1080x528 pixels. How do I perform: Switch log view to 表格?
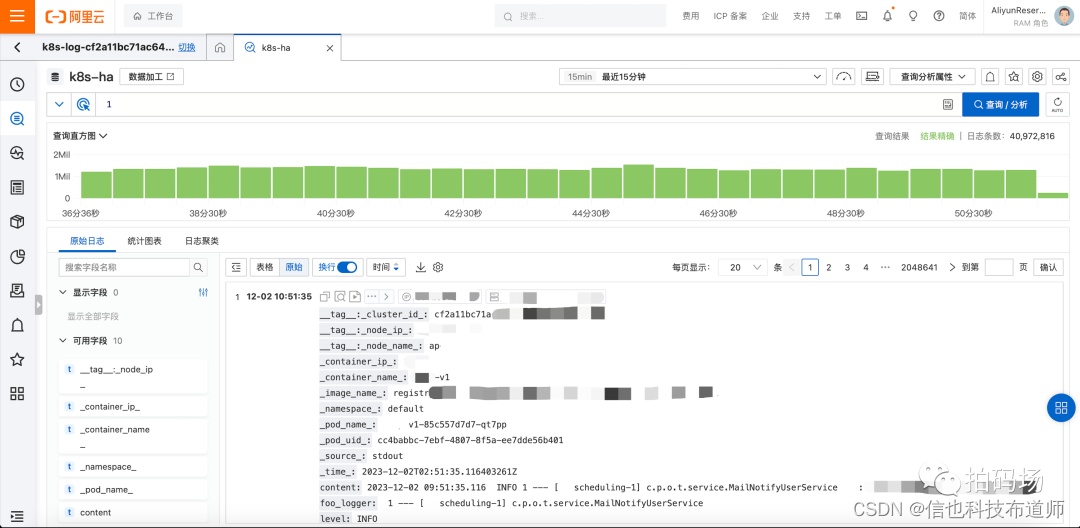click(265, 267)
